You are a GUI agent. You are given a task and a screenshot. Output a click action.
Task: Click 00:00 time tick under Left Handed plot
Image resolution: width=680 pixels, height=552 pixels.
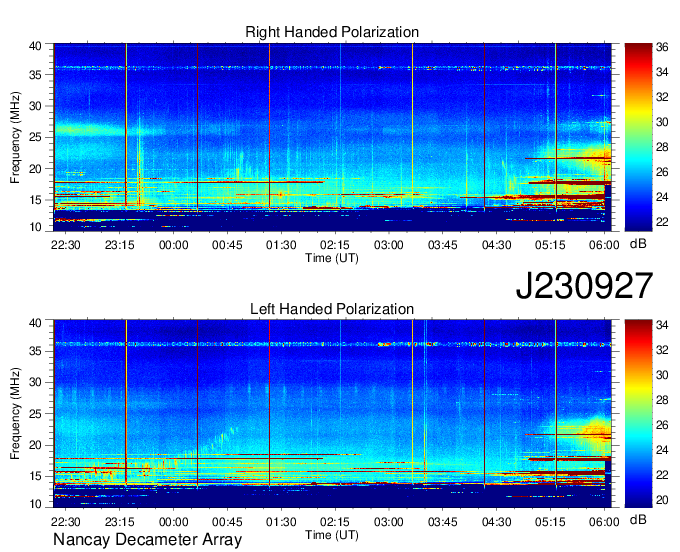tap(173, 521)
